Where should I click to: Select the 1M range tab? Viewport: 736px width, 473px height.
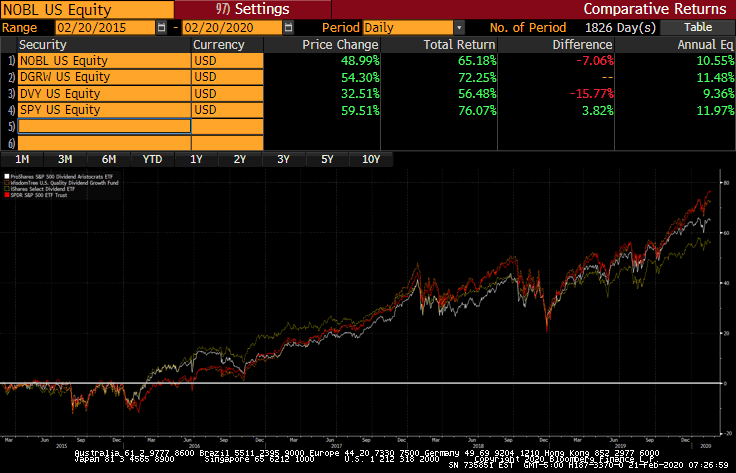(x=22, y=159)
